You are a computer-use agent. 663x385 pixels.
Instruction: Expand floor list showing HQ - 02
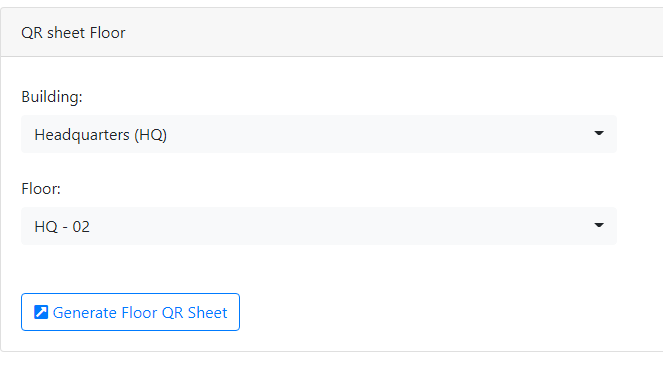[319, 226]
